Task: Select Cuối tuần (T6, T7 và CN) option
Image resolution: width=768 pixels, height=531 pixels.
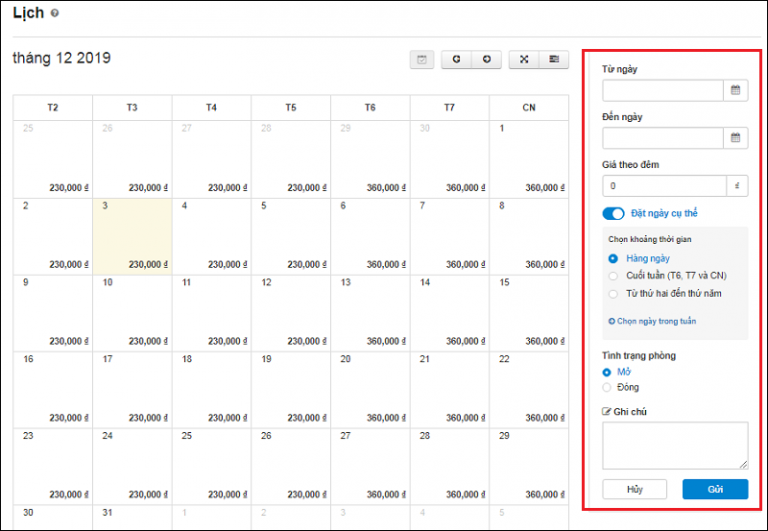Action: pos(614,275)
